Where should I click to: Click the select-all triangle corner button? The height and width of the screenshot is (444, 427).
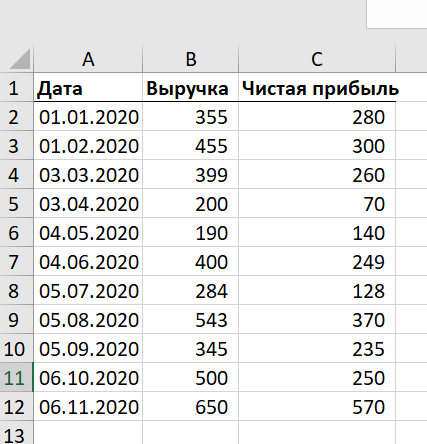17,59
